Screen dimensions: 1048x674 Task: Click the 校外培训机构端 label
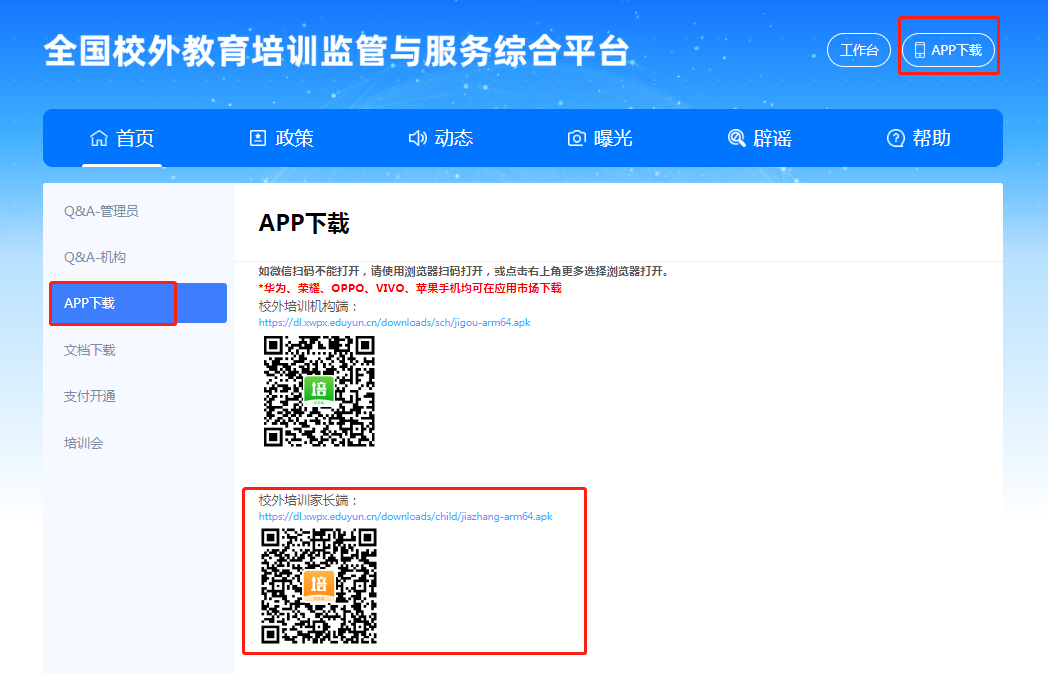(x=308, y=306)
